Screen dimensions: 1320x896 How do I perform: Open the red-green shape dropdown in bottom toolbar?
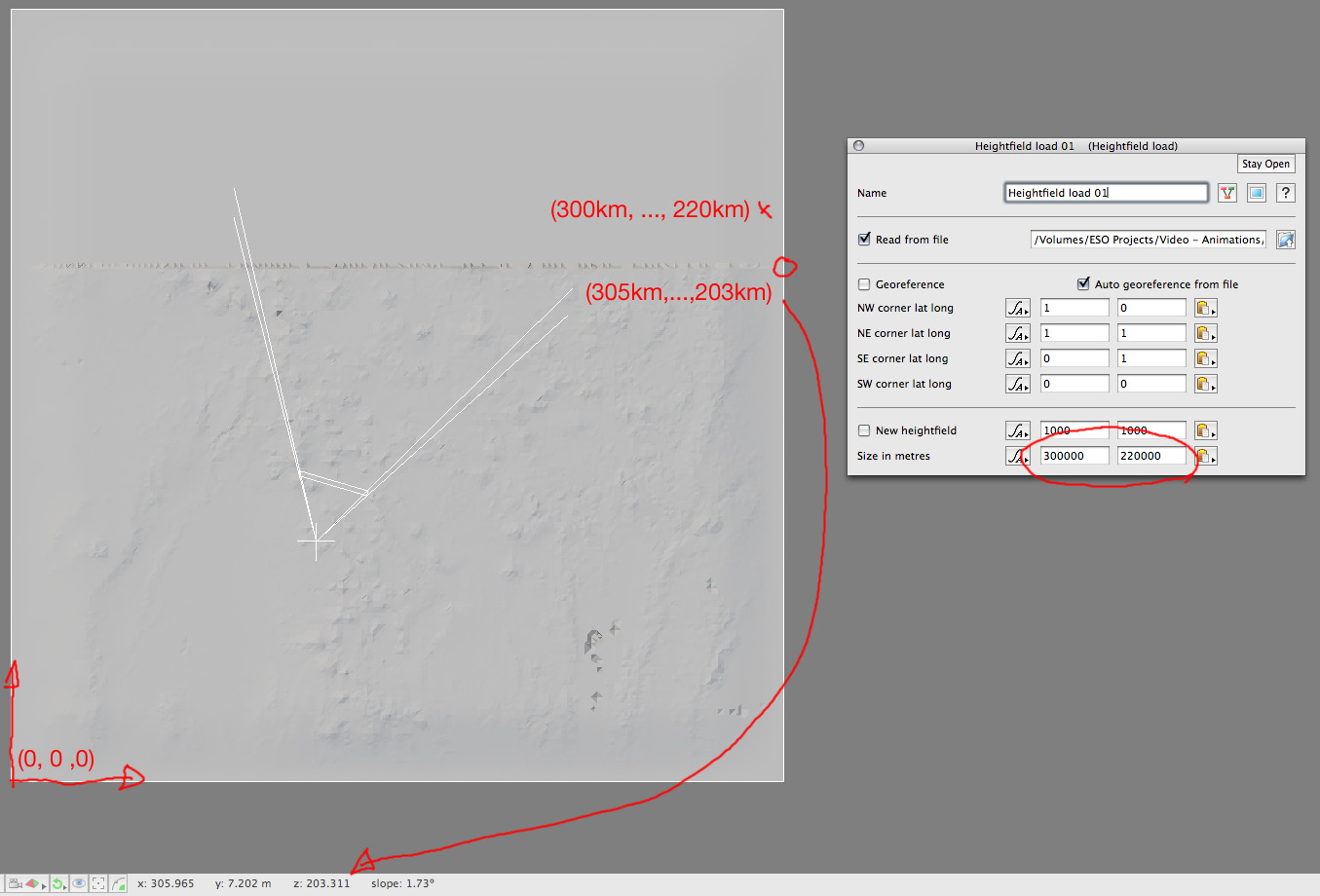[x=35, y=883]
